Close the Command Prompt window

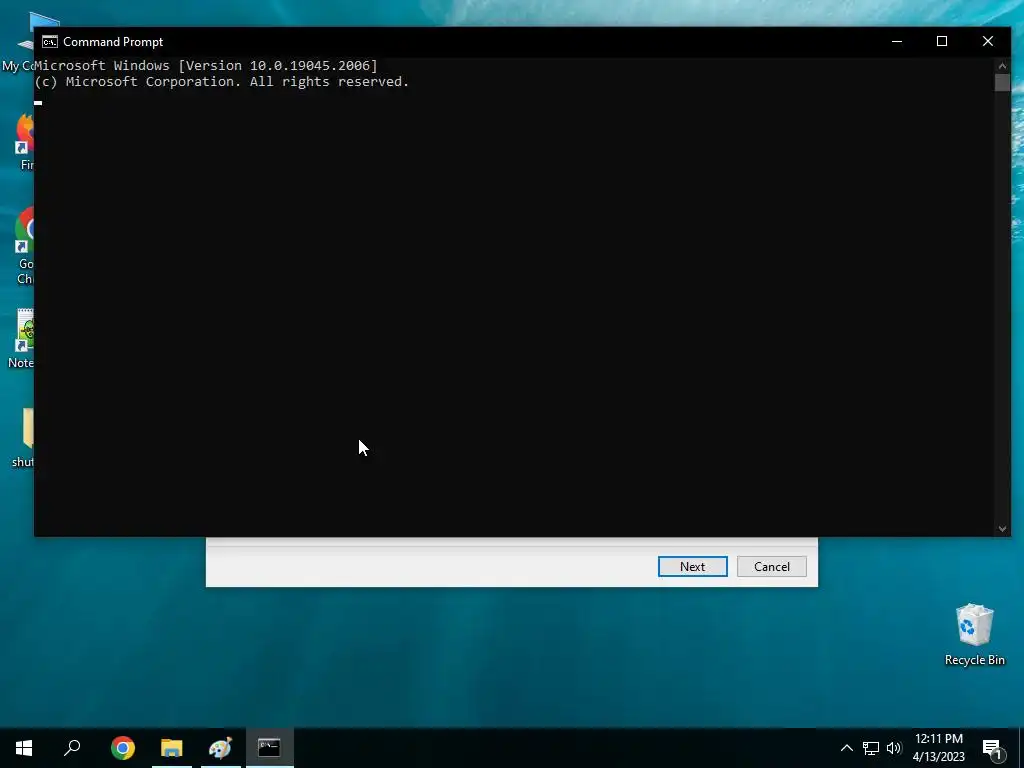click(987, 42)
